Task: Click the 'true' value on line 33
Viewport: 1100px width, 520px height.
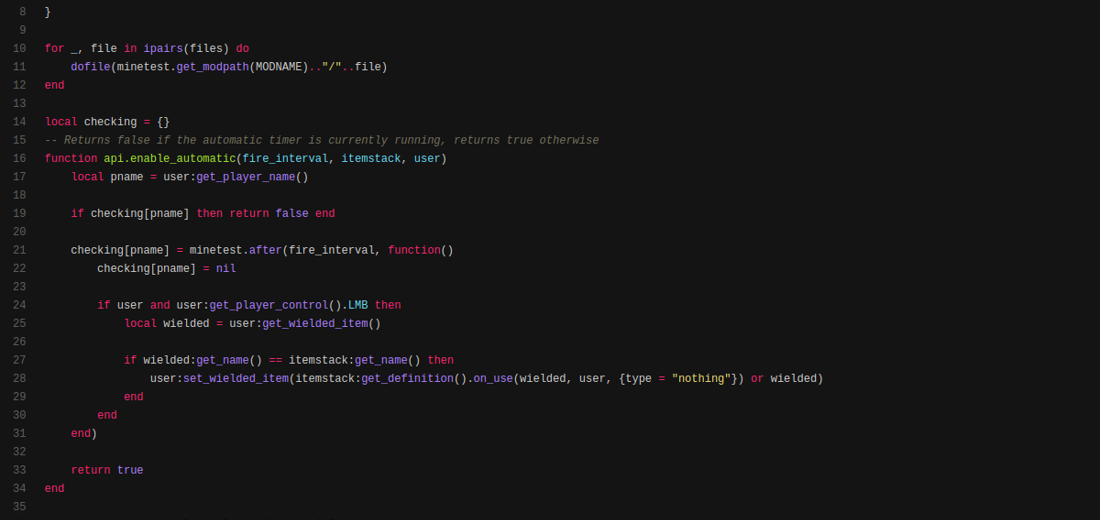Action: 130,470
